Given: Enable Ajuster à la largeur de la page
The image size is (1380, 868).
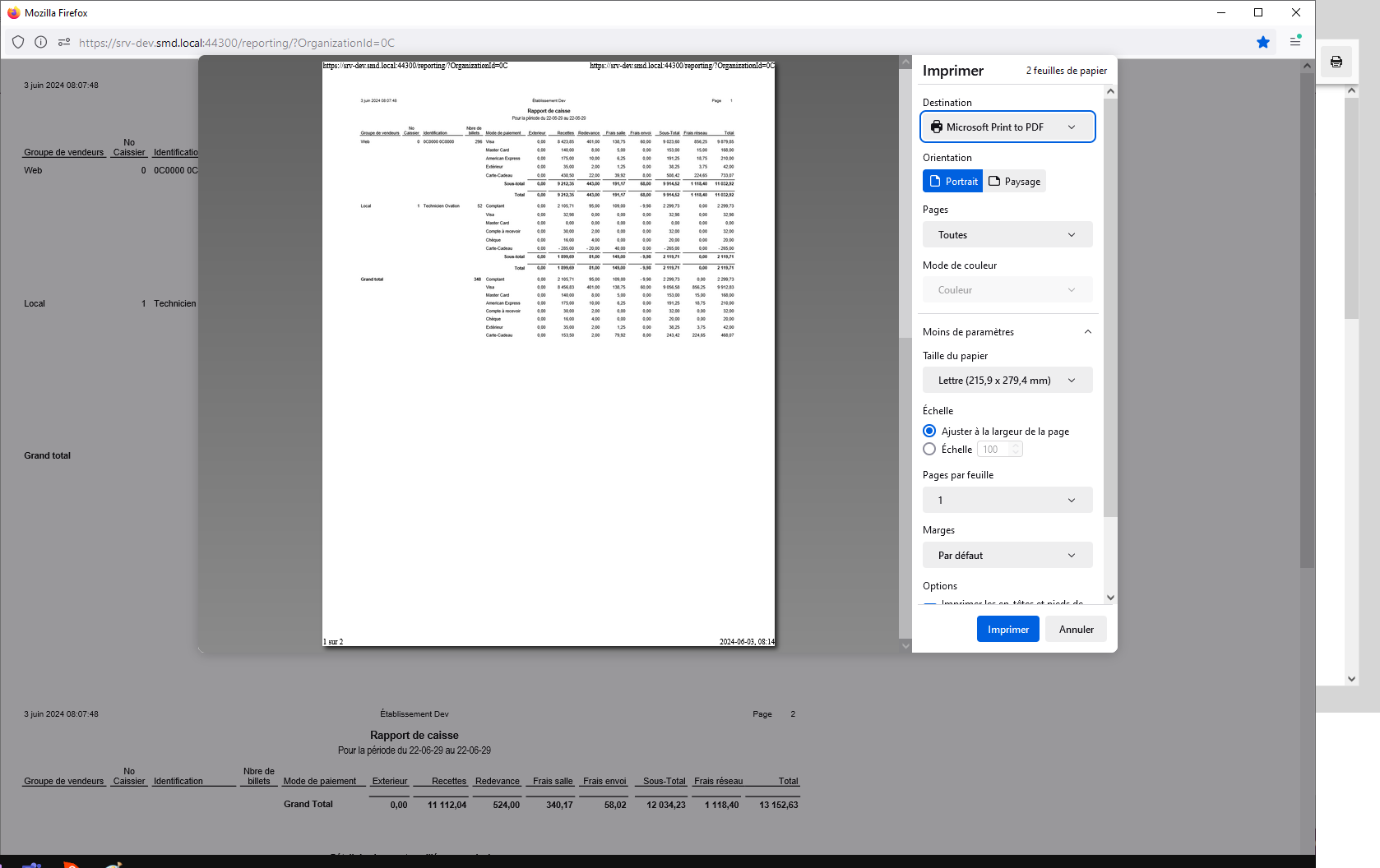Looking at the screenshot, I should [929, 432].
